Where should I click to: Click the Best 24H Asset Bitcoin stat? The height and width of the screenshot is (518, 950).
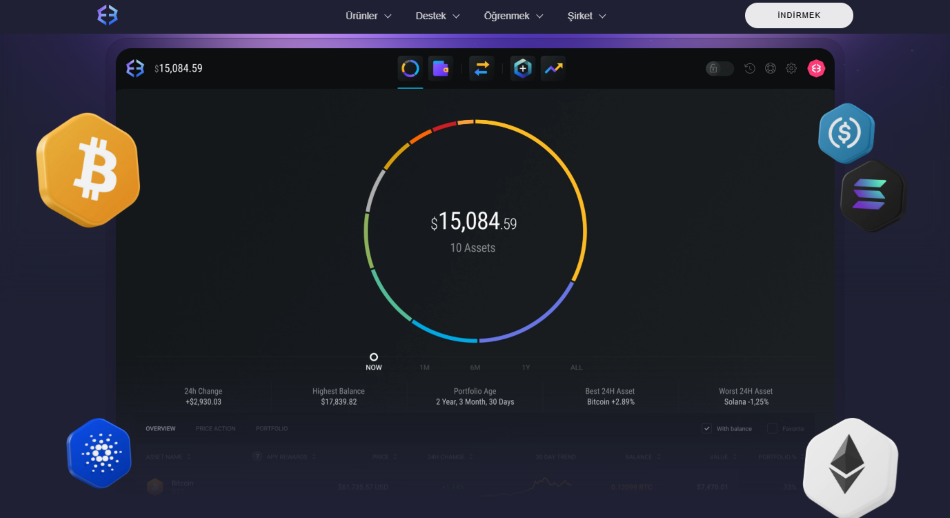point(610,396)
